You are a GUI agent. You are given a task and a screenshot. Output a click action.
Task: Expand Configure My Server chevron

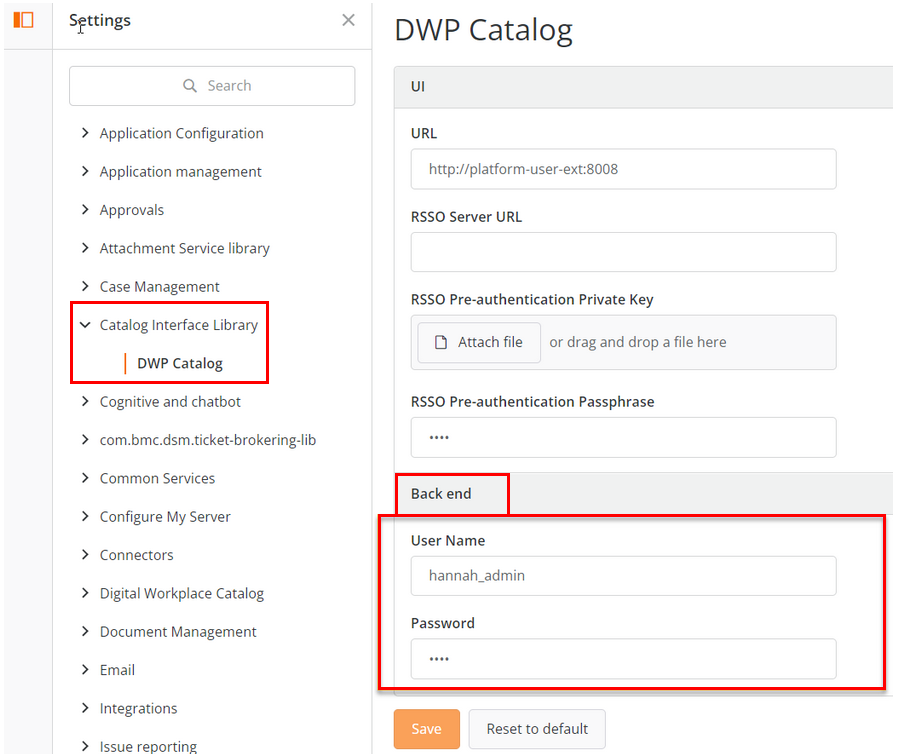(85, 517)
